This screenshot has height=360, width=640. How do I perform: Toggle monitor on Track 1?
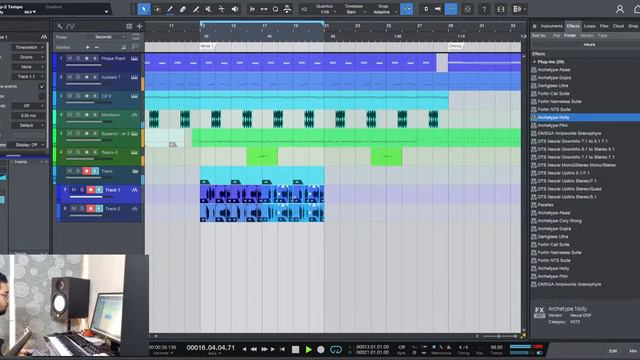99,190
